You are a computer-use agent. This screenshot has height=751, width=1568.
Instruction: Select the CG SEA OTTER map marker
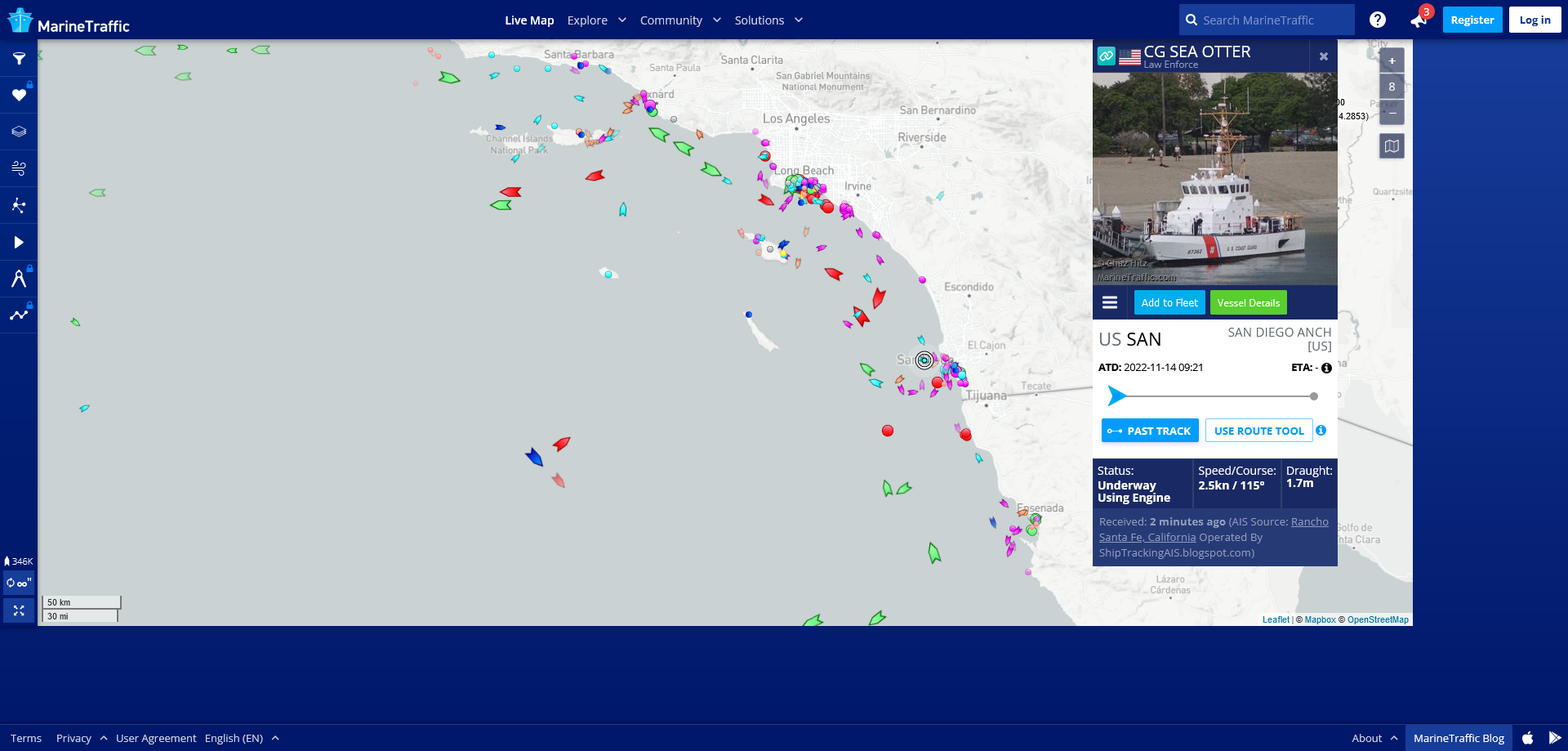click(x=924, y=360)
